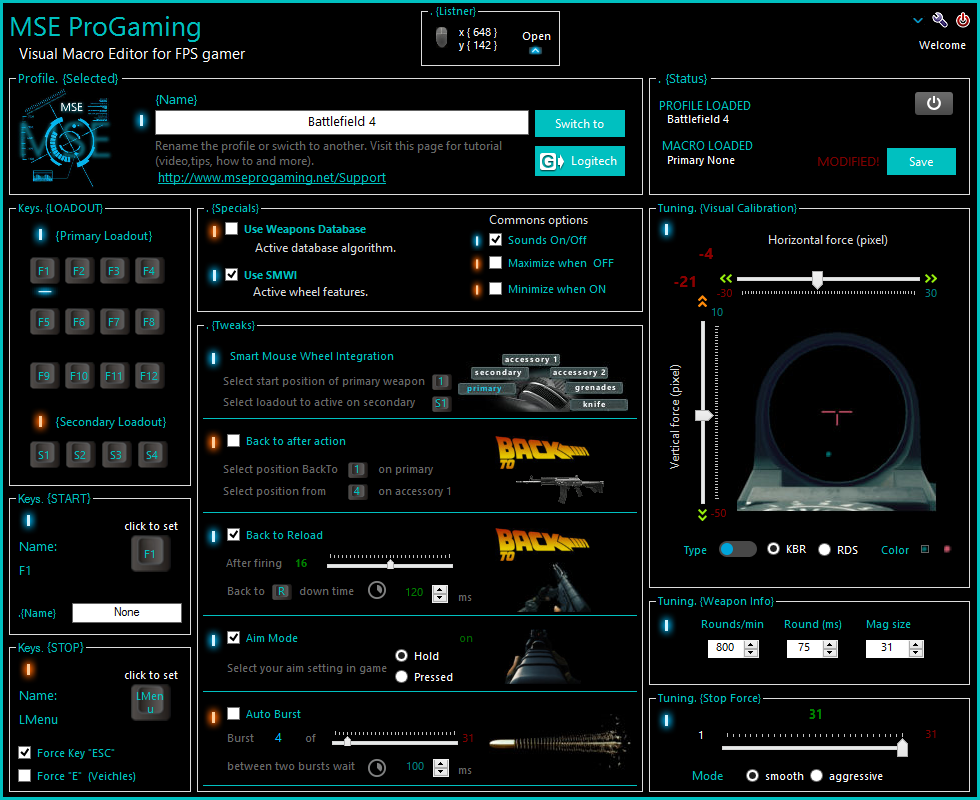Select the F2 loadout key

79,271
